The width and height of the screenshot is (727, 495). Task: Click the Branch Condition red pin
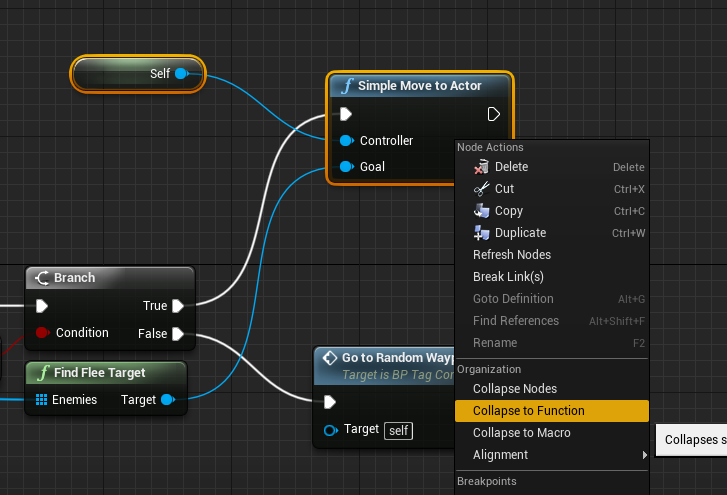tap(42, 333)
